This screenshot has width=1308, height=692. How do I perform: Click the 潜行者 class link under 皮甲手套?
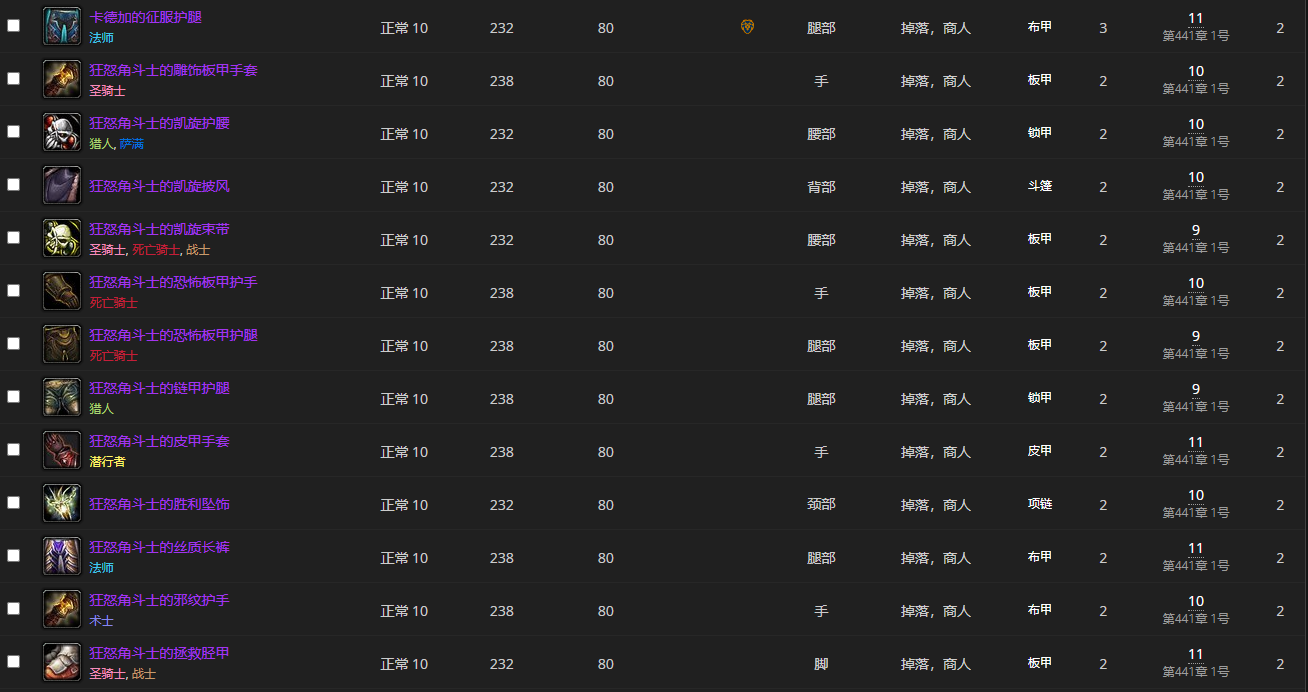point(107,462)
